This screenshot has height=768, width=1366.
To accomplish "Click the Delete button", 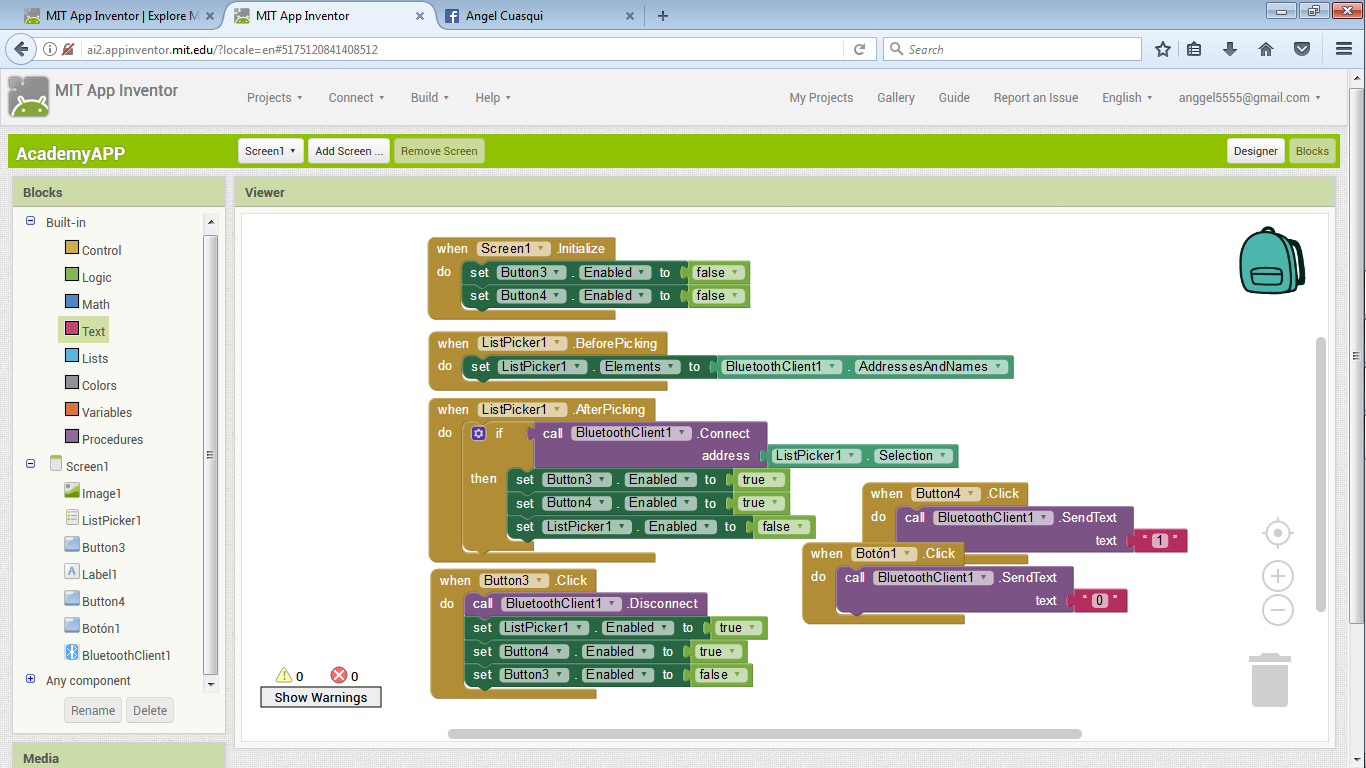I will coord(150,710).
